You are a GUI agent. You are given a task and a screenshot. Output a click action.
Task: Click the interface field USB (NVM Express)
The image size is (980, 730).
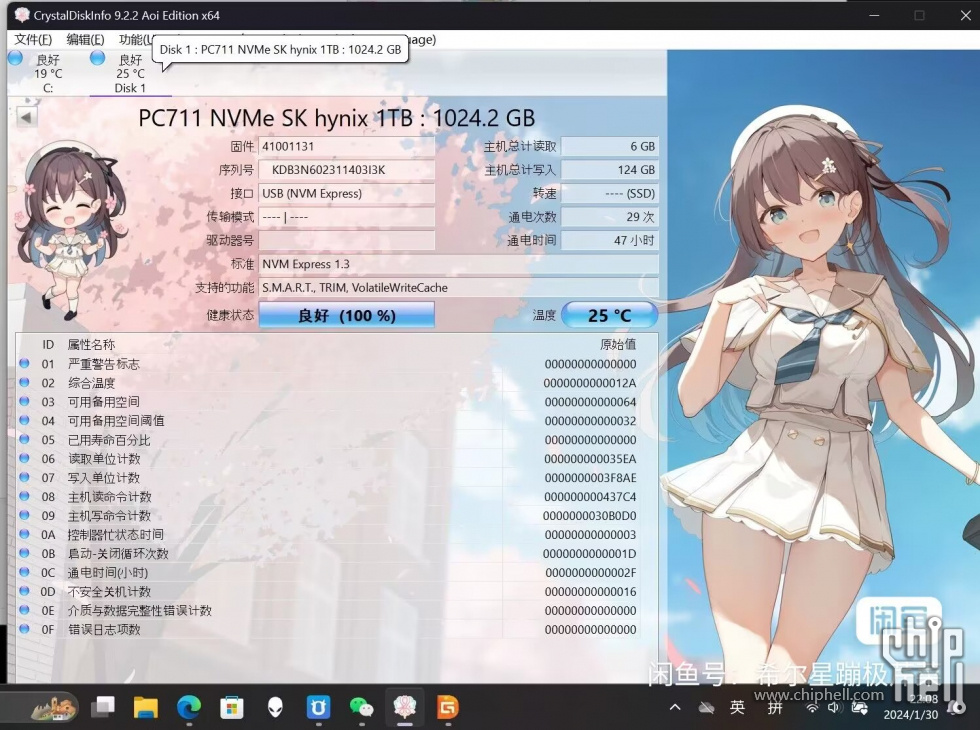[347, 193]
